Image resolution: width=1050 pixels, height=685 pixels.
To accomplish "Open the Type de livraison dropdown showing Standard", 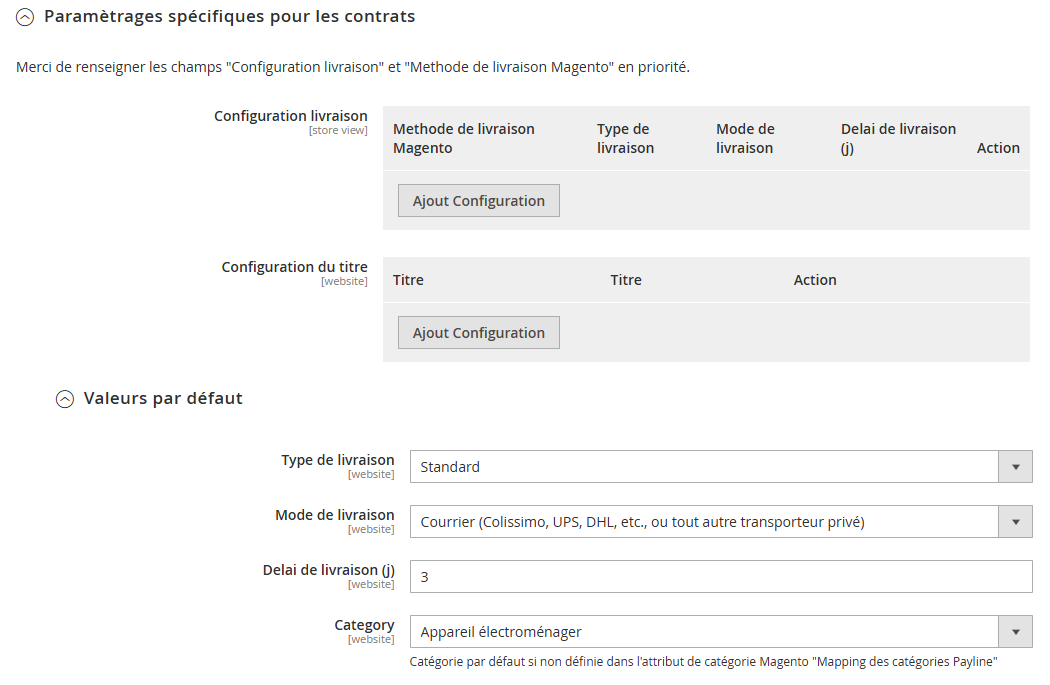I will (704, 467).
